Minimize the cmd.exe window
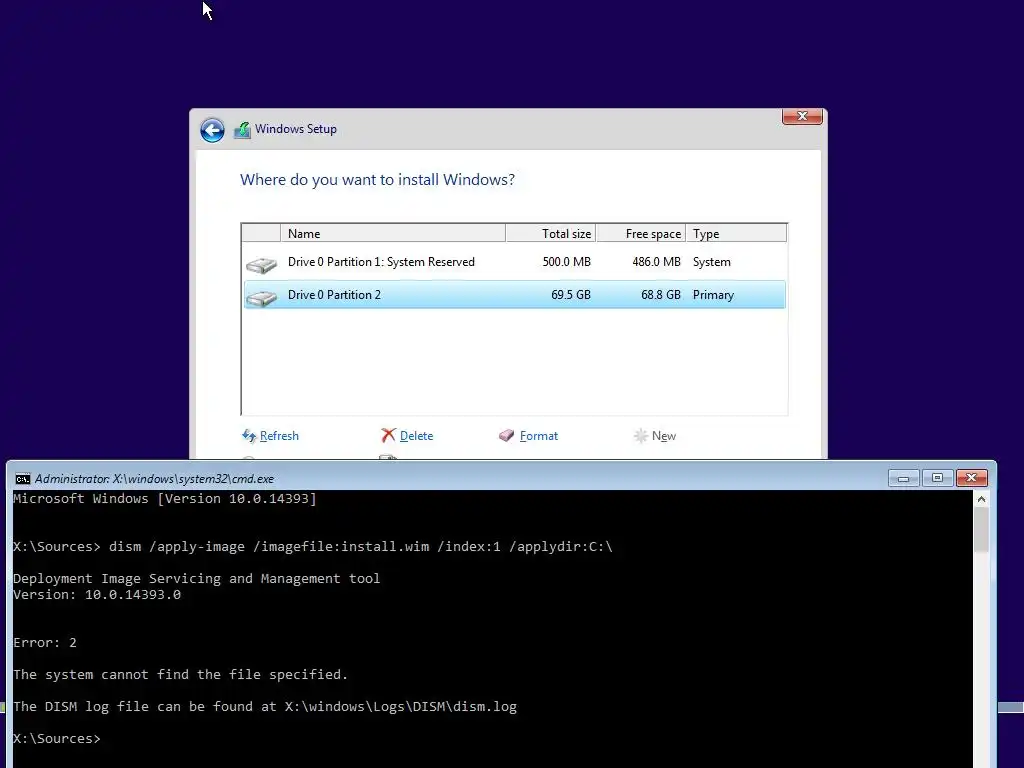Image resolution: width=1024 pixels, height=768 pixels. click(904, 478)
